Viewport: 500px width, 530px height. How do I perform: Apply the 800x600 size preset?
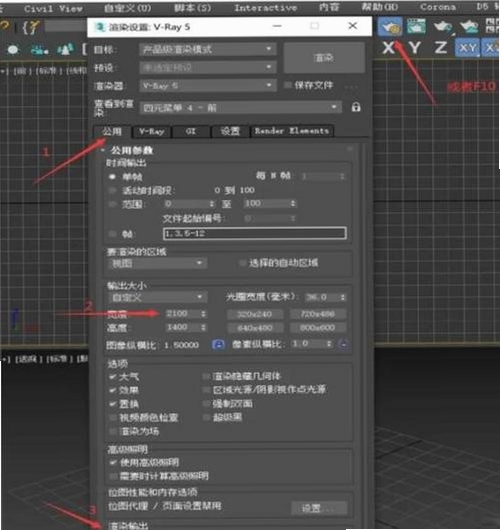point(318,328)
